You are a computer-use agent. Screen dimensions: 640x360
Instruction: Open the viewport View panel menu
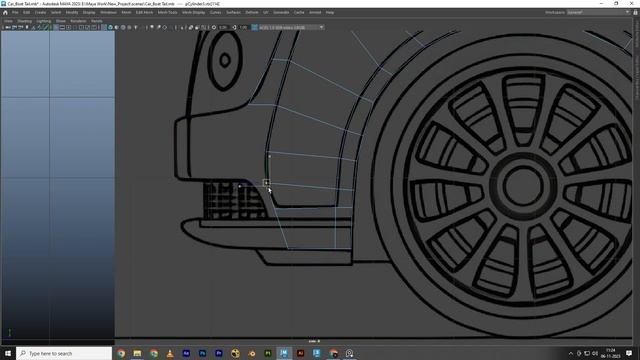8,21
